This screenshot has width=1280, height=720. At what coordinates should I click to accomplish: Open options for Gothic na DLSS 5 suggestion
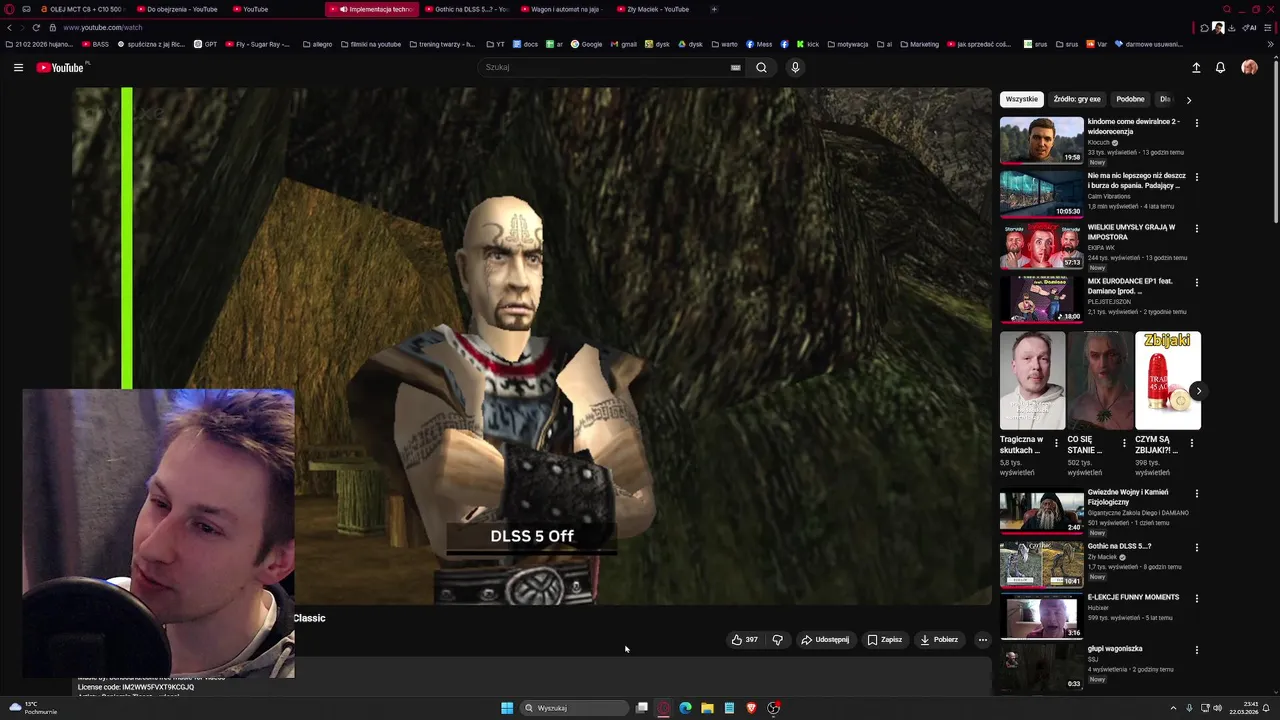1196,547
